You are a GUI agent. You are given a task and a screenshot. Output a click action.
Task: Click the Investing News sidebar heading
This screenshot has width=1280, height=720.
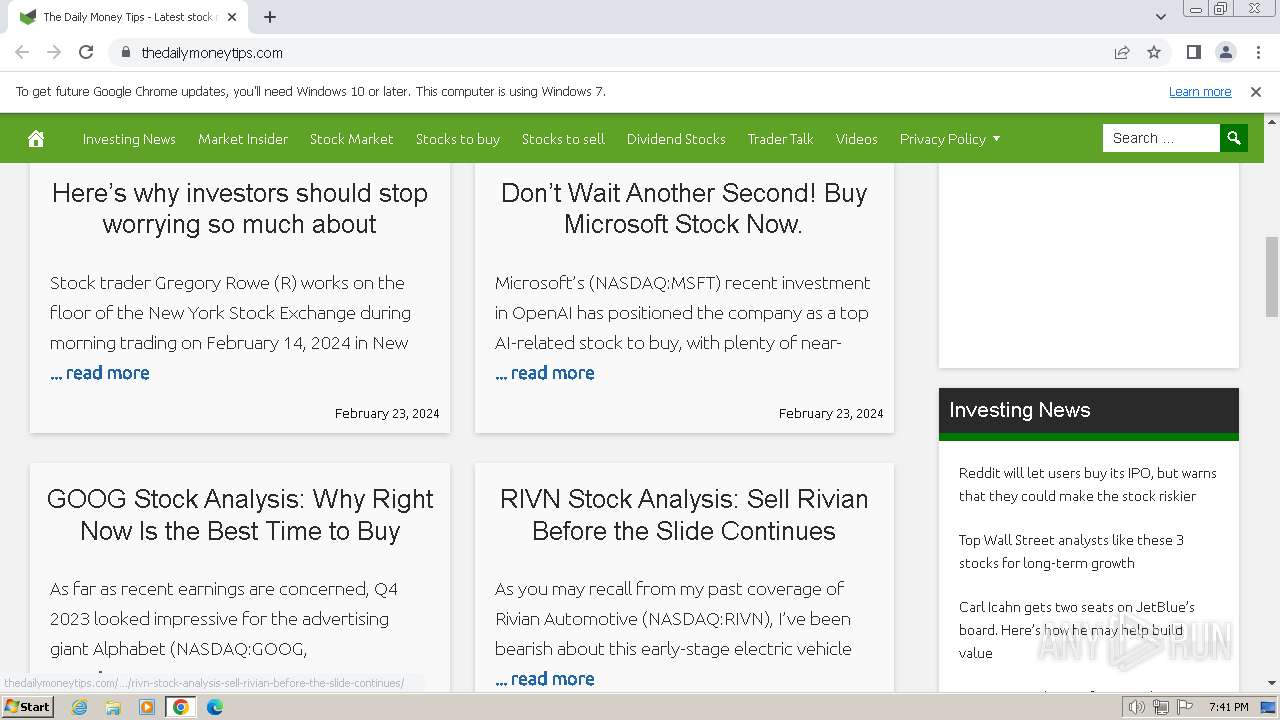click(x=1019, y=410)
